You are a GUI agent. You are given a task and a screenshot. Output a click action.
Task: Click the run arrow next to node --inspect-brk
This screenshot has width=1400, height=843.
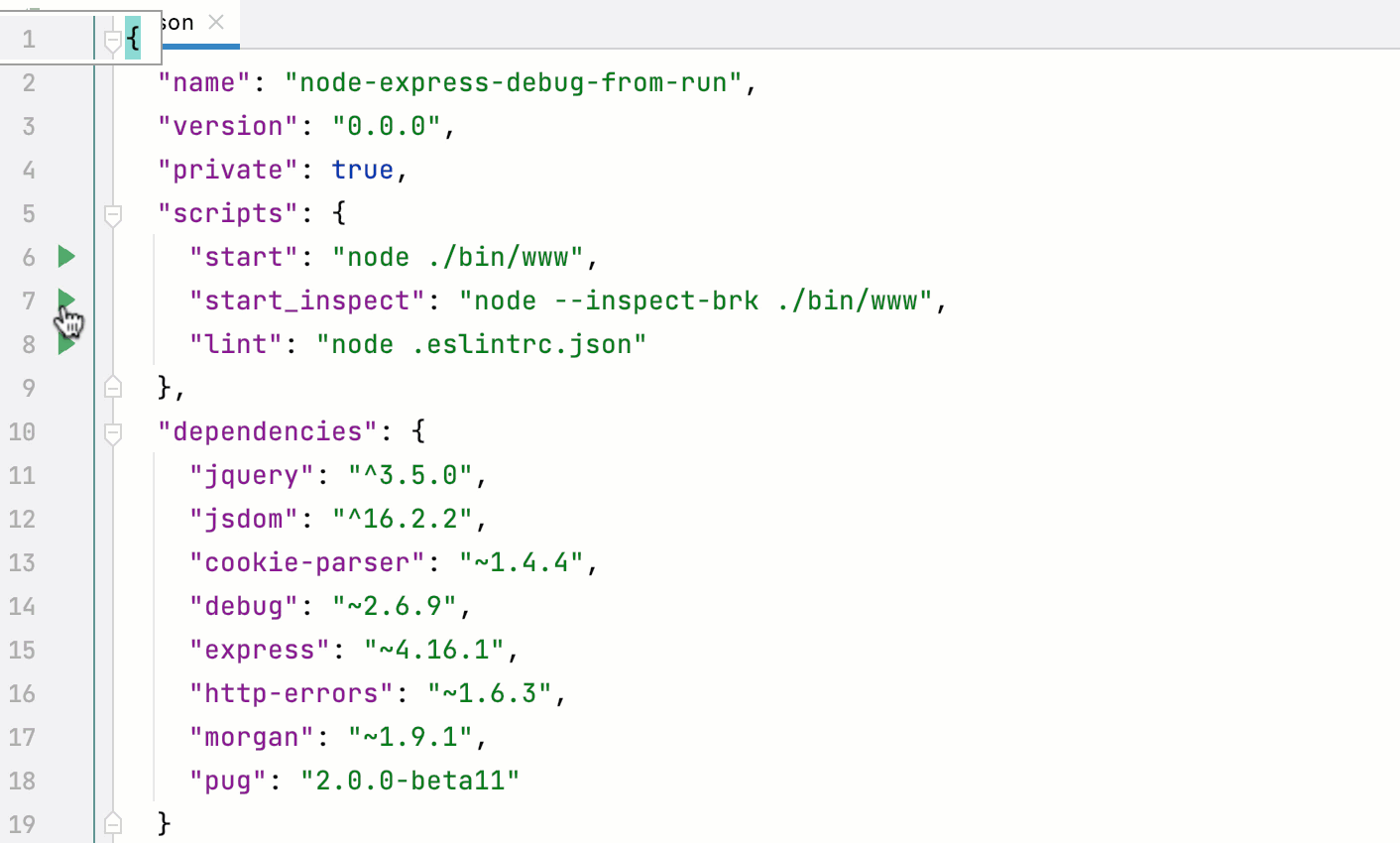[x=65, y=301]
